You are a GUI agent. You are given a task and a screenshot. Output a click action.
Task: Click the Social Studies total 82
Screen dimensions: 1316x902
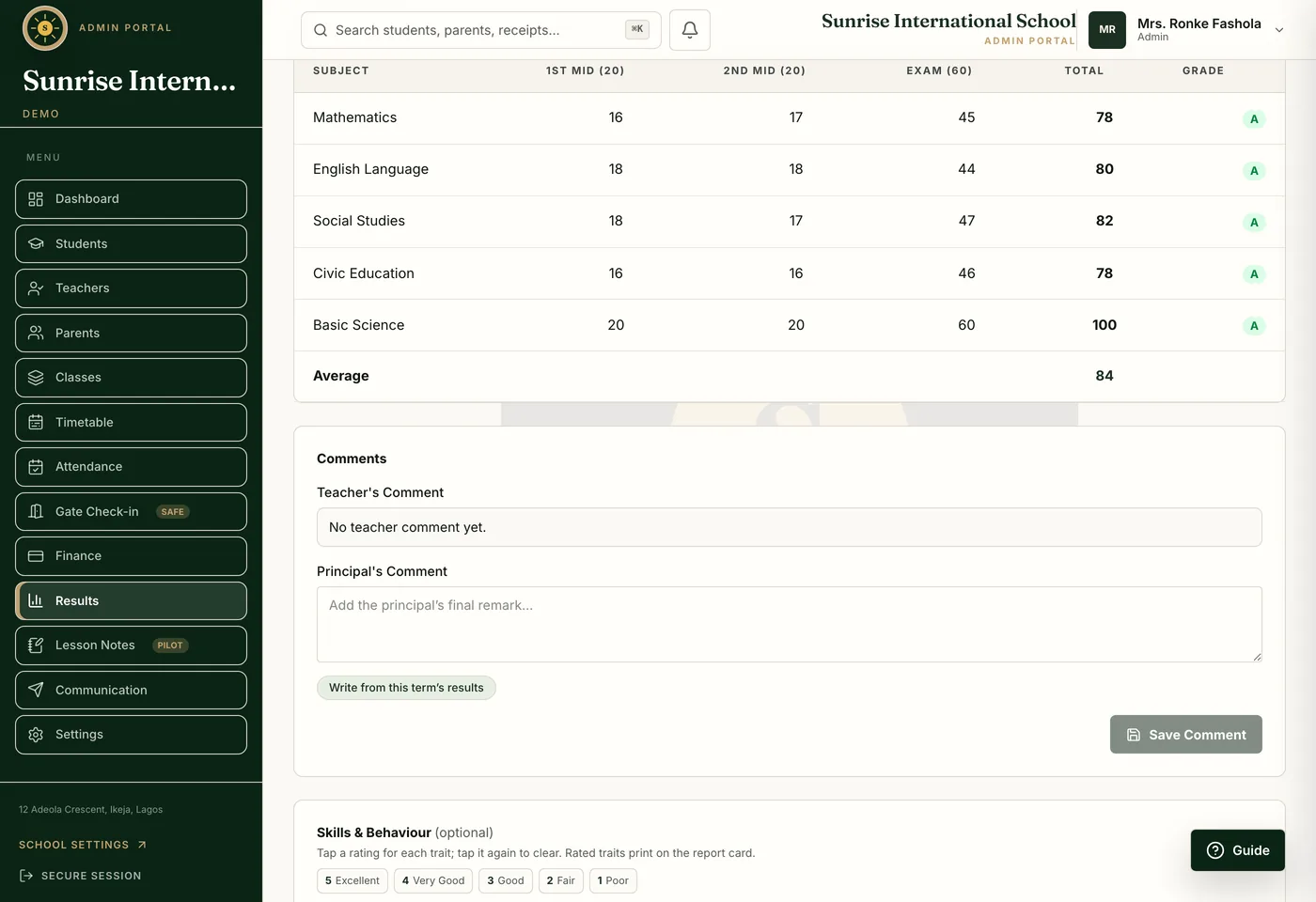pos(1104,221)
